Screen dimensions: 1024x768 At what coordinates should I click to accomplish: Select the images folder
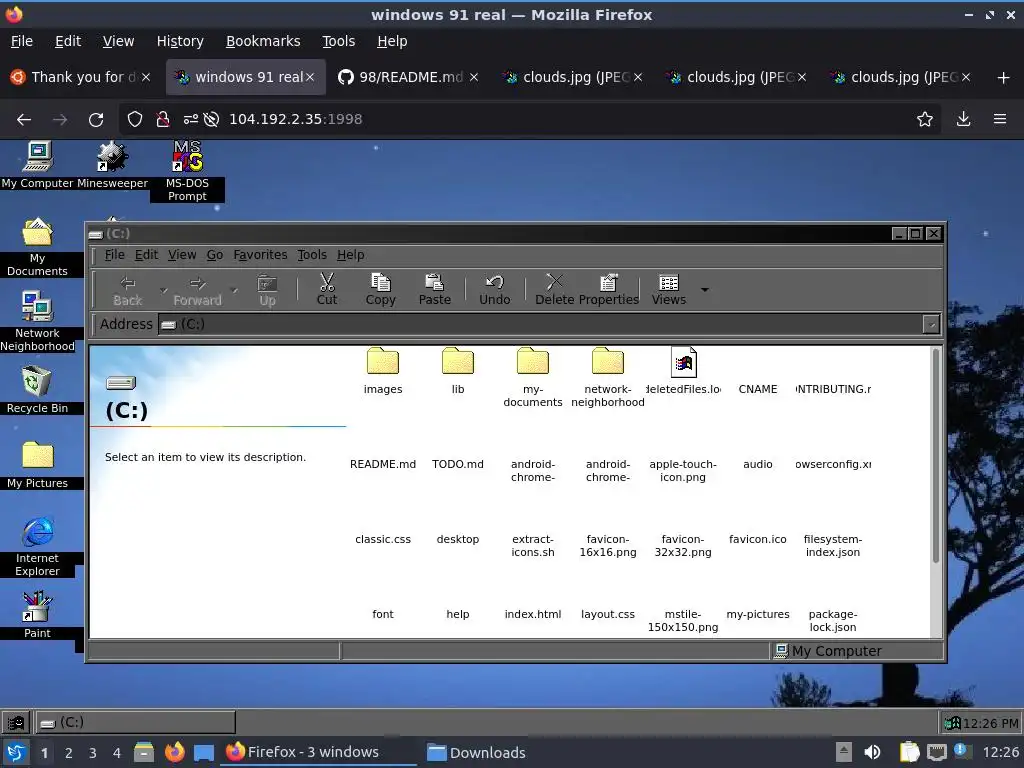tap(383, 371)
